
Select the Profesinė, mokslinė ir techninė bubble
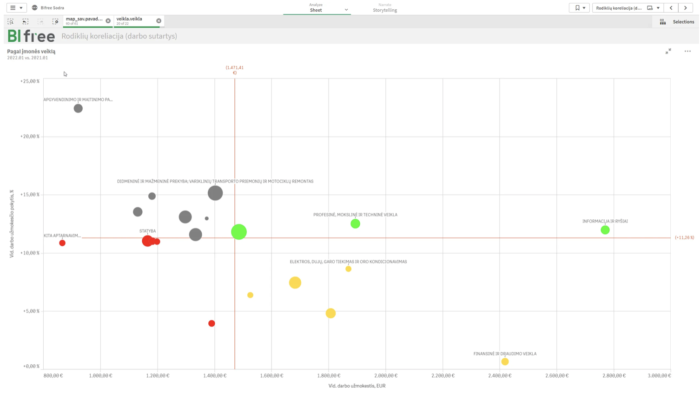355,224
